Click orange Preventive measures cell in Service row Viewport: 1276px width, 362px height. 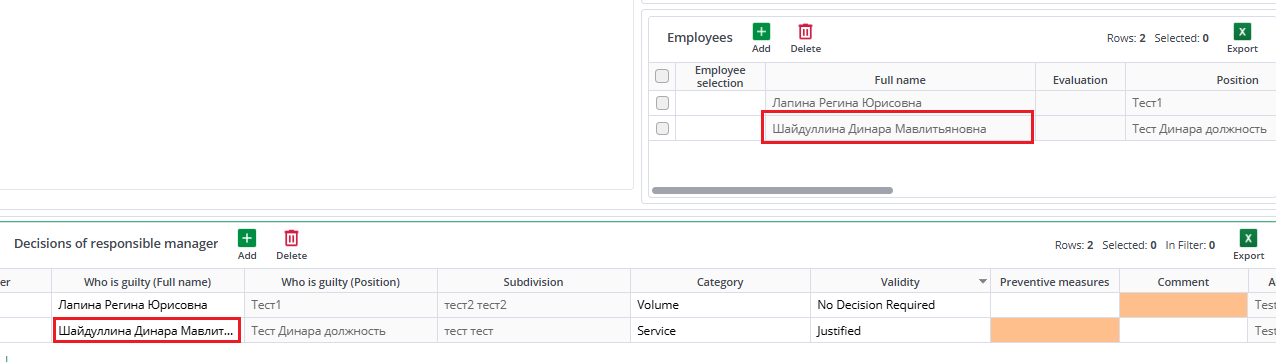pyautogui.click(x=1054, y=330)
